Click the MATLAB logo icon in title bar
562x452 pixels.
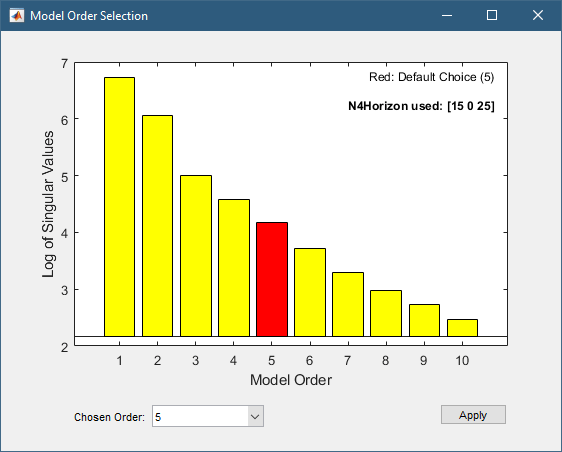pos(16,15)
